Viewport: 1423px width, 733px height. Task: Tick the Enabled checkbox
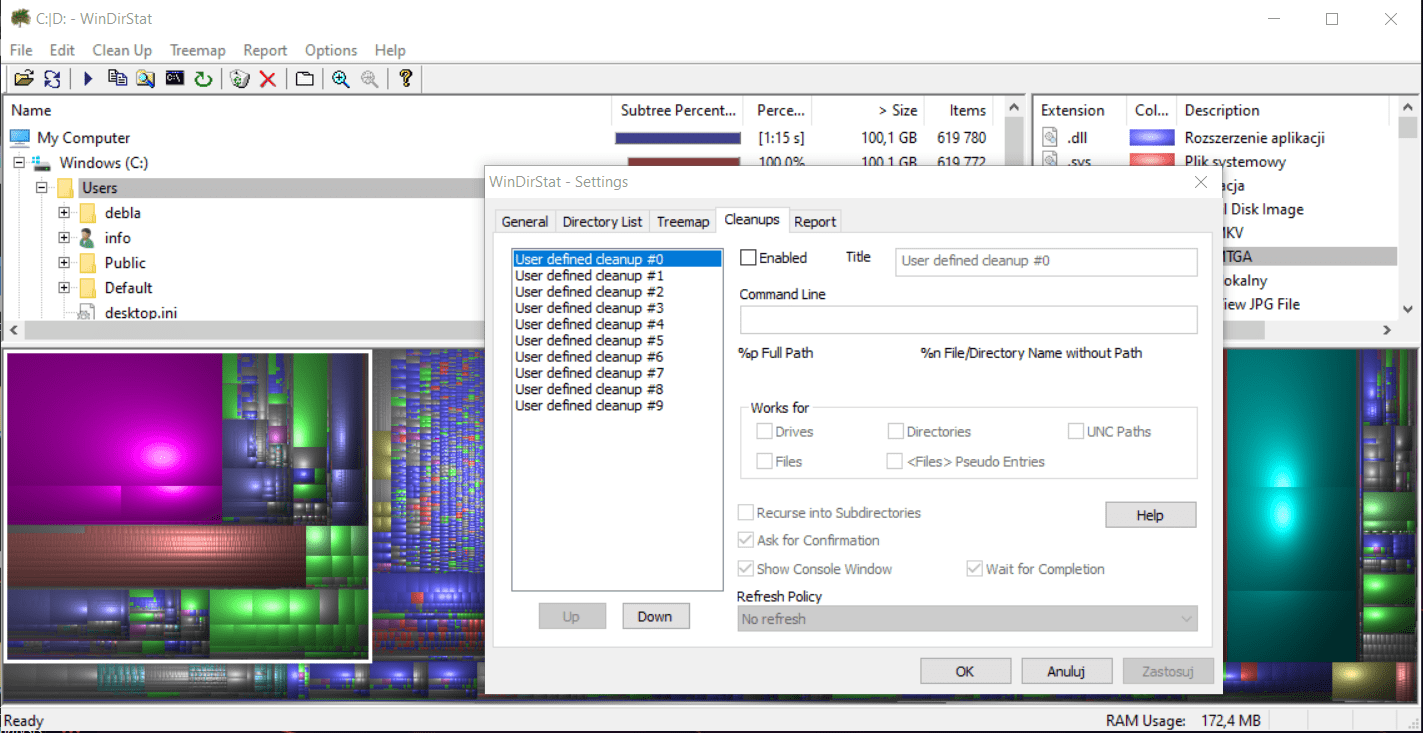748,258
